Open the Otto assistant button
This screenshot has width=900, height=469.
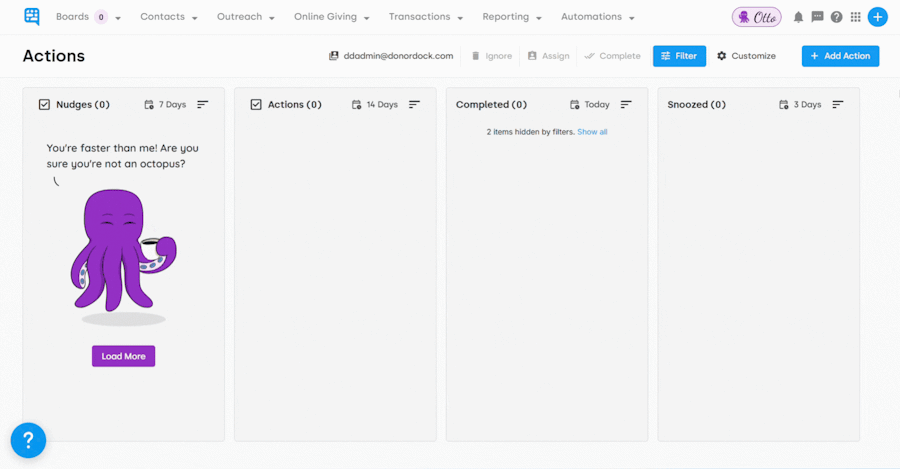757,17
